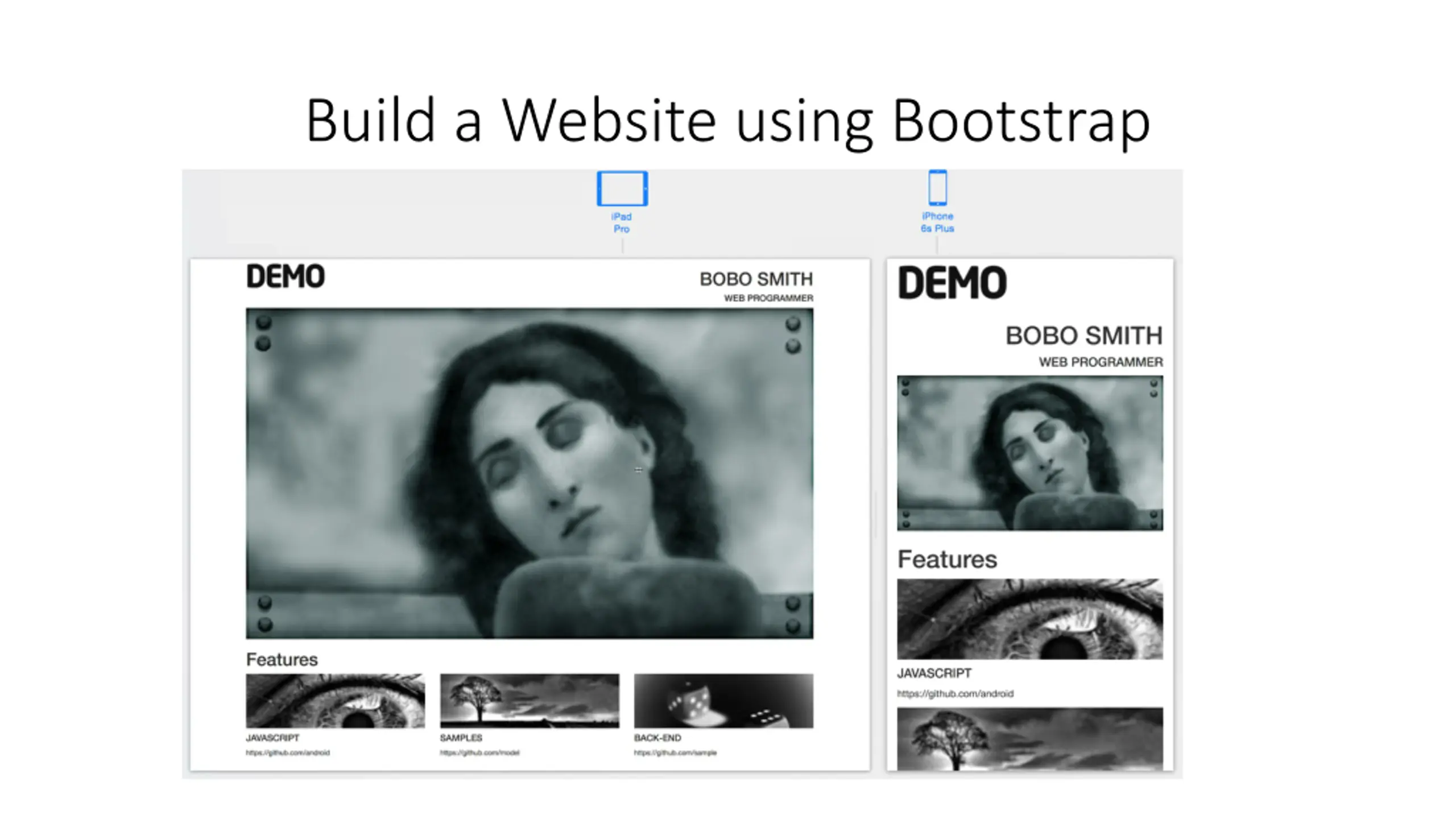Screen dimensions: 1456x819
Task: Select the iPhone 6s Plus device icon
Action: (937, 187)
